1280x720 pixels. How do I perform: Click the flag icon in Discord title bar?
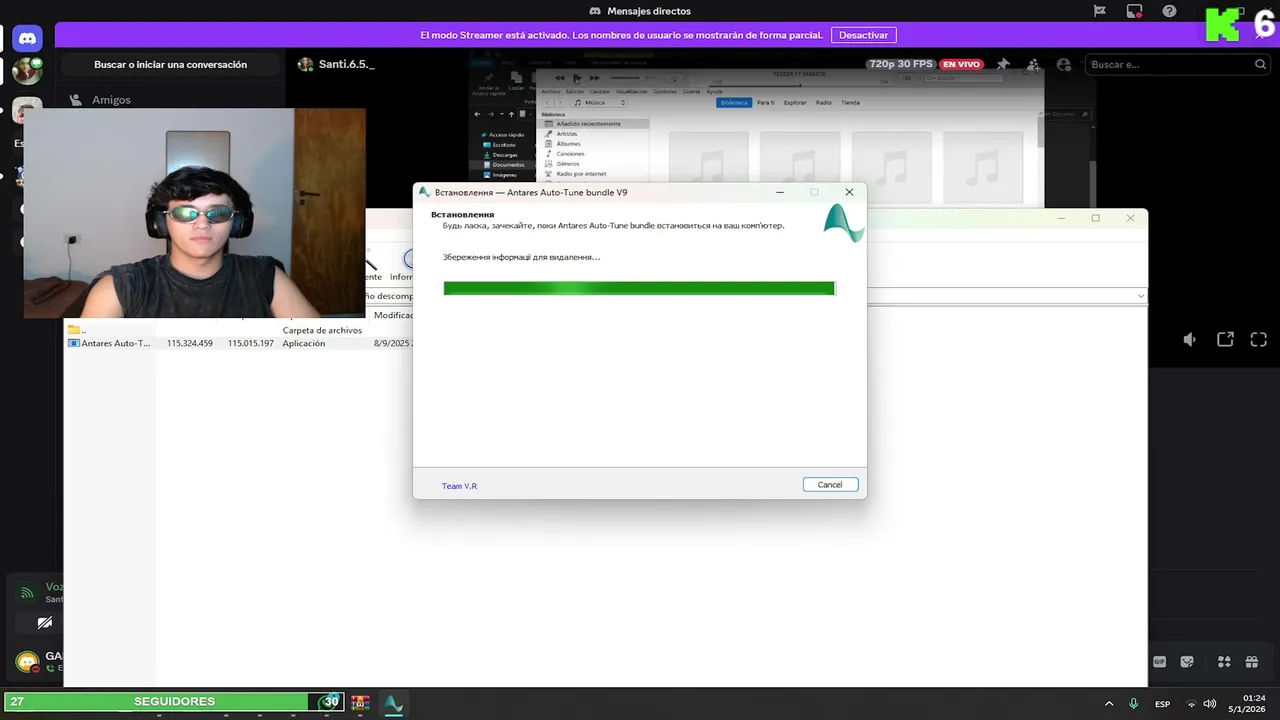point(1099,11)
